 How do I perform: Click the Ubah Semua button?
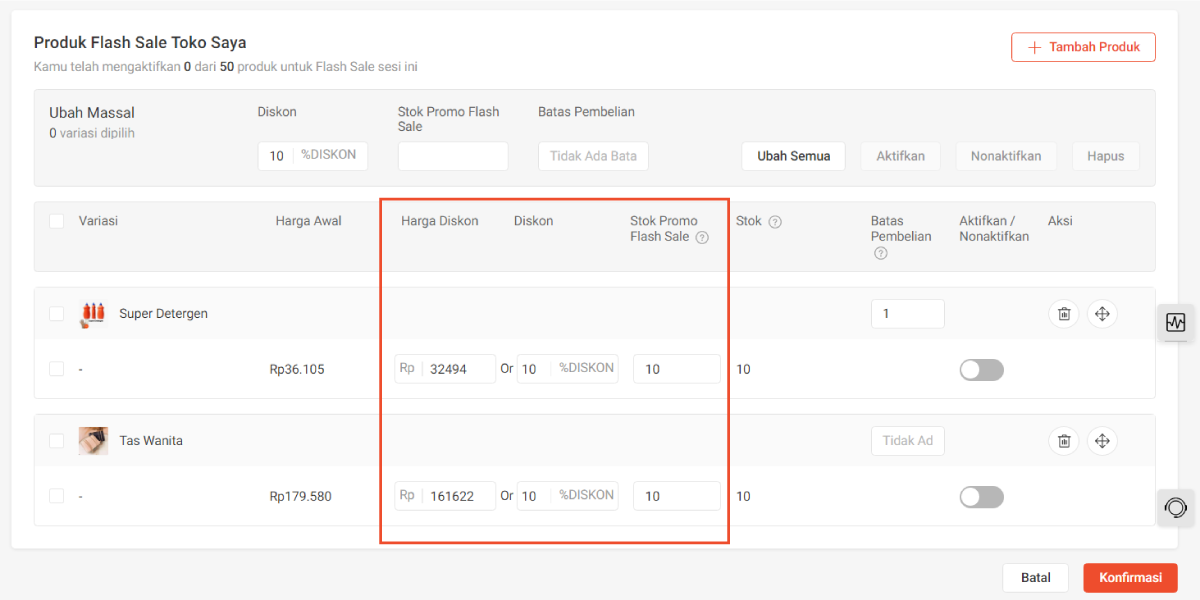point(793,156)
